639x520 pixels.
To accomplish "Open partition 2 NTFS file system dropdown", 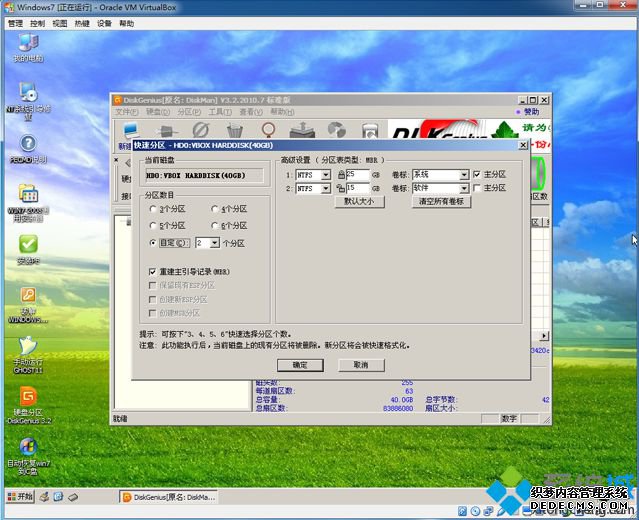I will click(x=325, y=188).
